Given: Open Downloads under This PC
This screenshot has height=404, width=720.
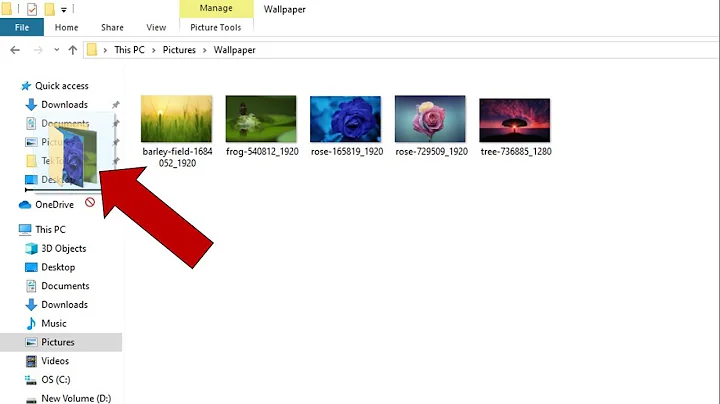Looking at the screenshot, I should [64, 305].
